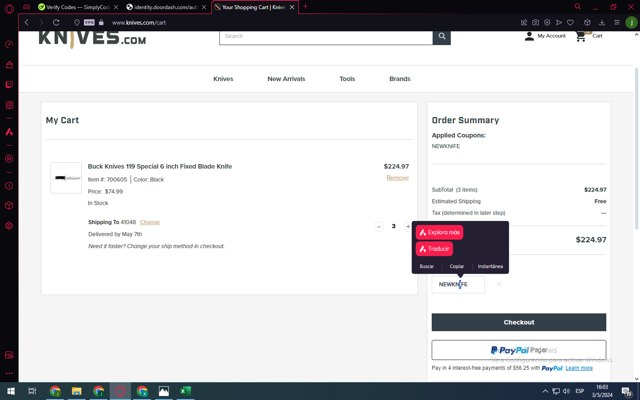
Task: Open settings gear icon in sidebar
Action: pyautogui.click(x=9, y=226)
